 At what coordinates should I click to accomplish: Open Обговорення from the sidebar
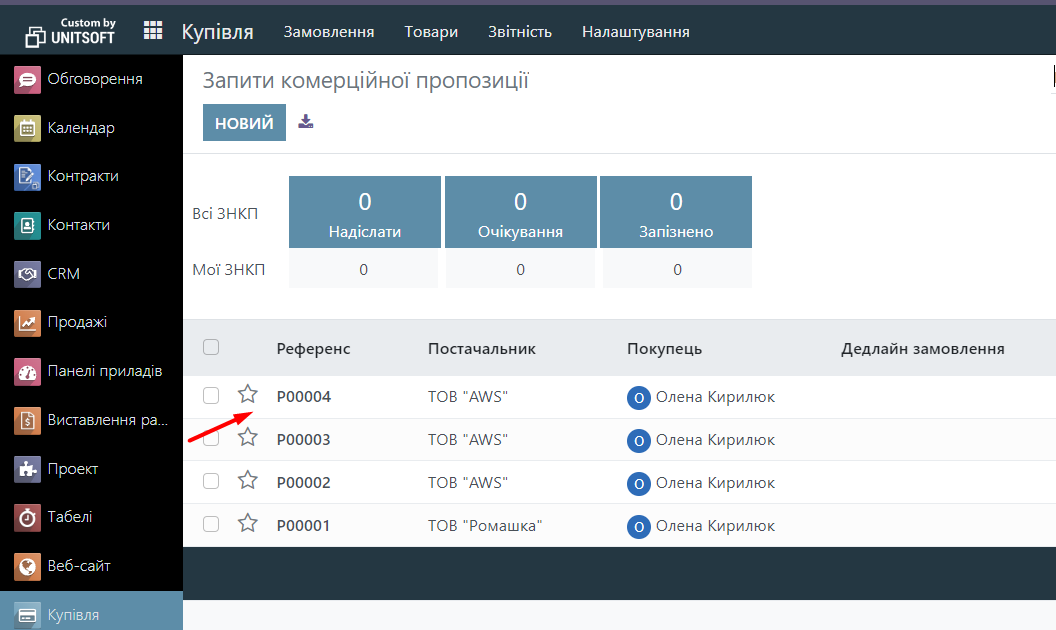(x=93, y=79)
